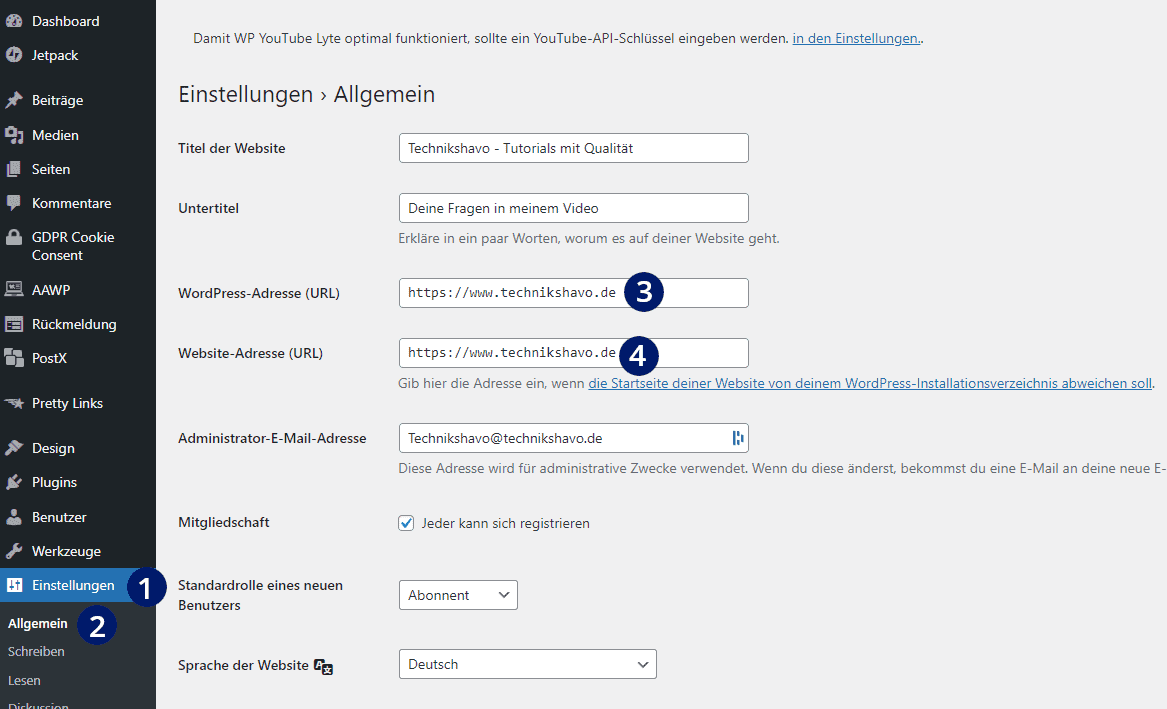
Task: Click the Titel der Website field
Action: [573, 148]
